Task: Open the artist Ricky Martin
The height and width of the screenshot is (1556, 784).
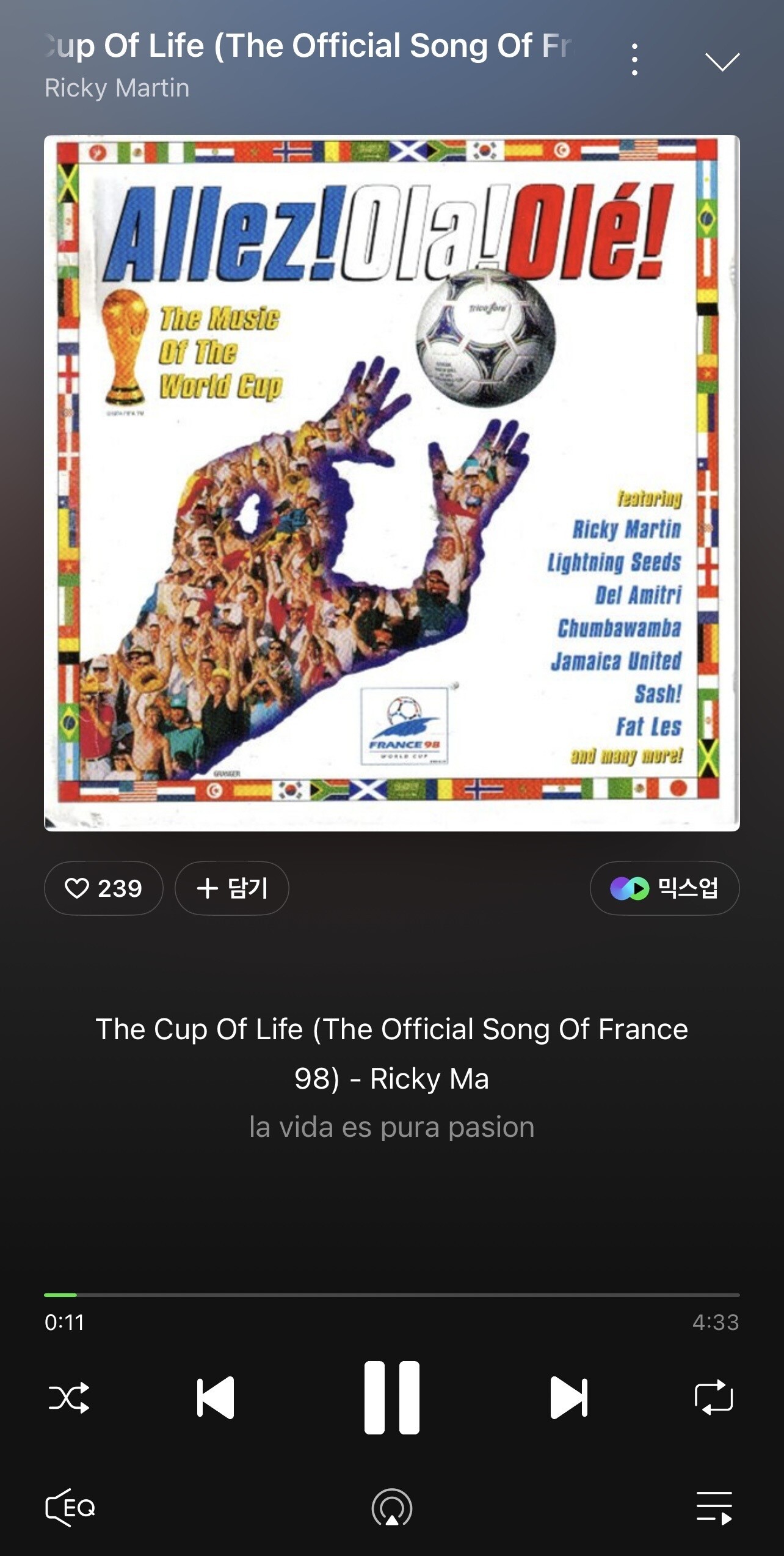Action: pos(117,88)
